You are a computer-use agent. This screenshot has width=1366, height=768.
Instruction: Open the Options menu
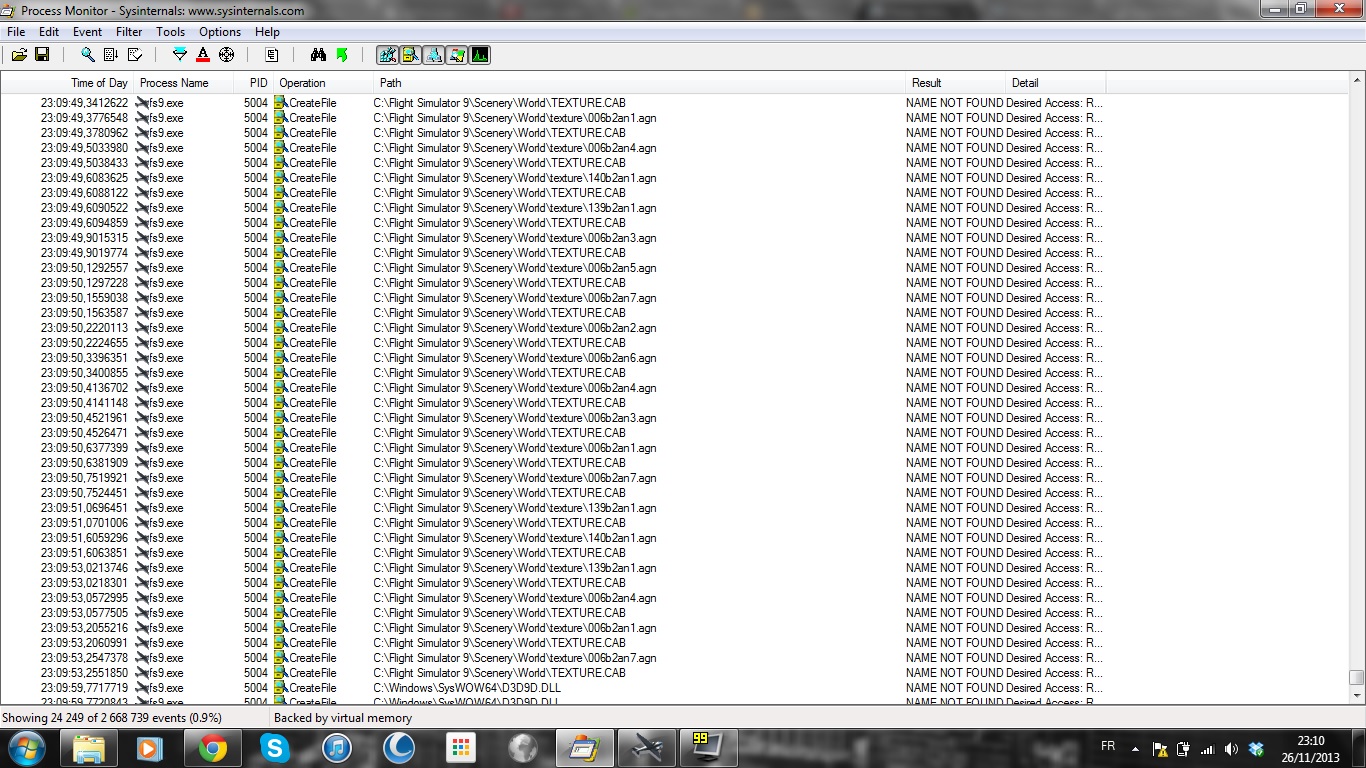click(220, 32)
